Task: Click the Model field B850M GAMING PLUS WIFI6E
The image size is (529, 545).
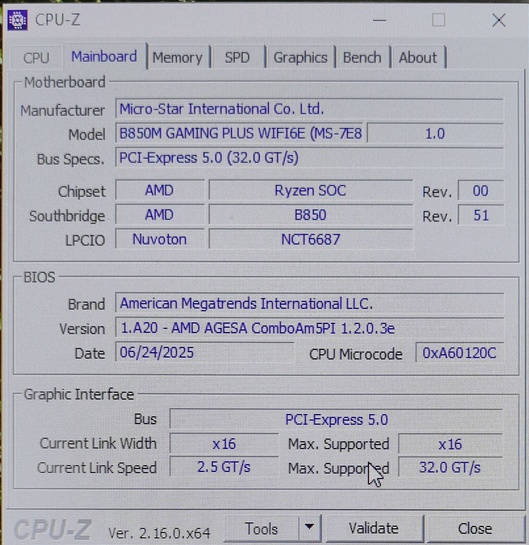Action: pos(239,133)
